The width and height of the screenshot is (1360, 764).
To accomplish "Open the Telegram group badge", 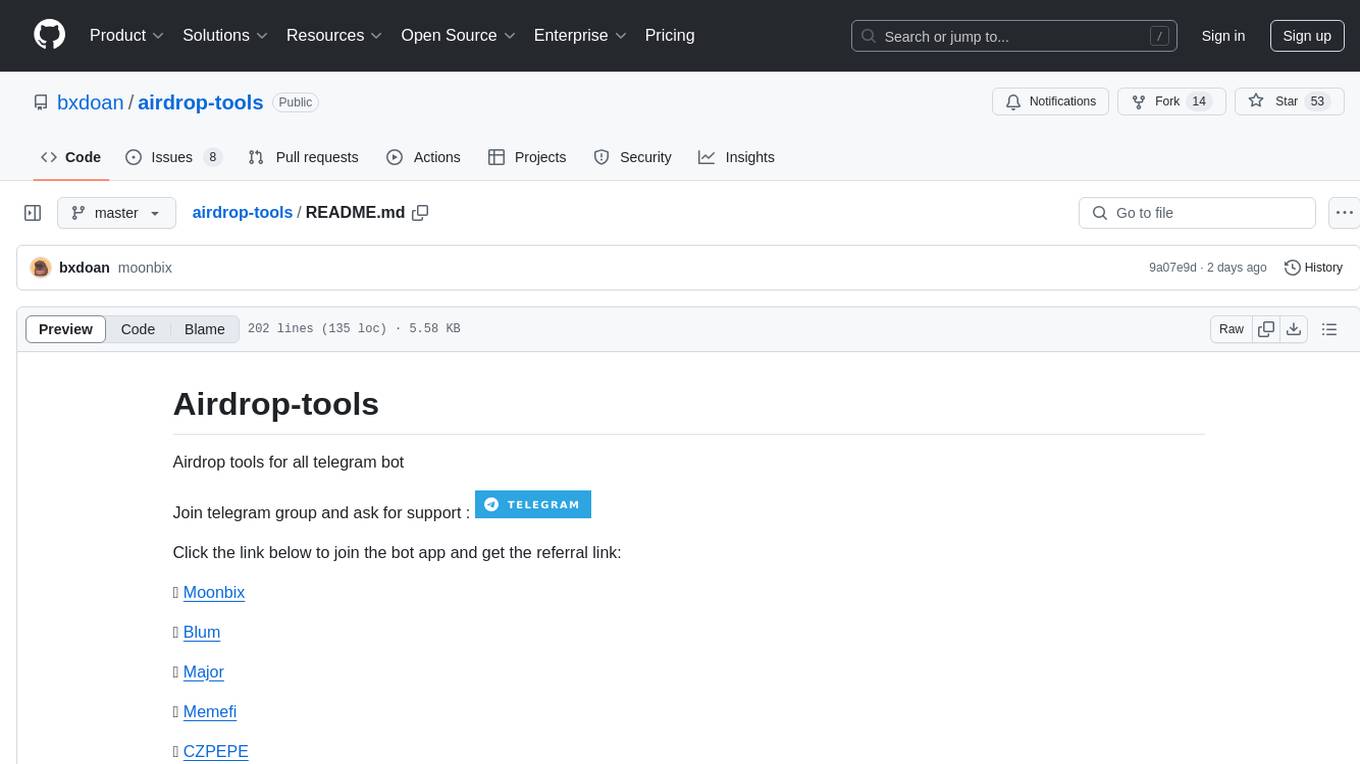I will [x=533, y=504].
